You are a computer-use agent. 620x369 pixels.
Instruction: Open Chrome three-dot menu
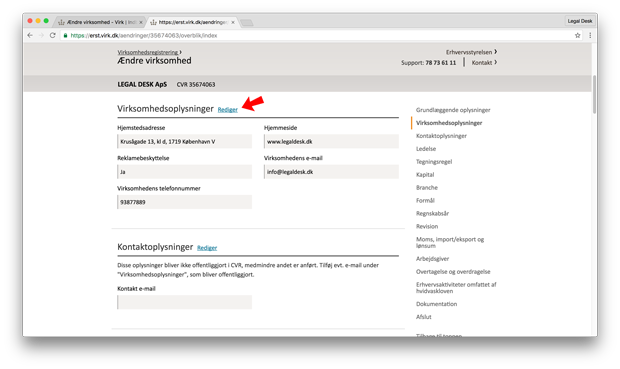[590, 35]
